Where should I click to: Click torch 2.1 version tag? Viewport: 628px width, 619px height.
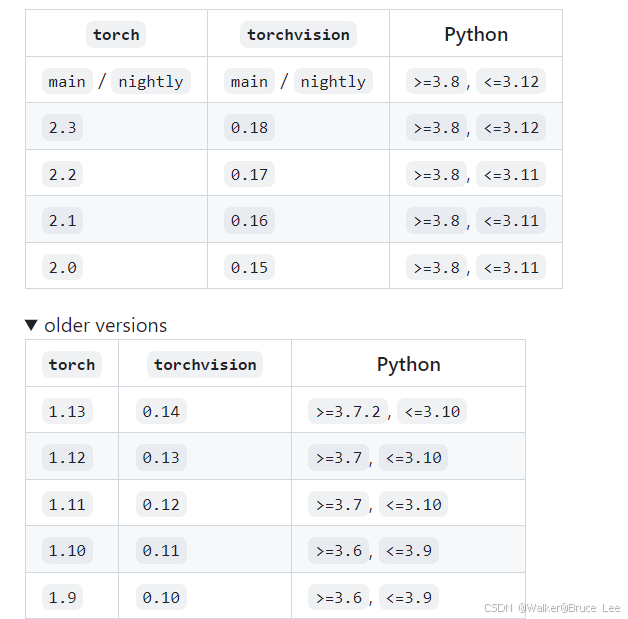pos(62,221)
